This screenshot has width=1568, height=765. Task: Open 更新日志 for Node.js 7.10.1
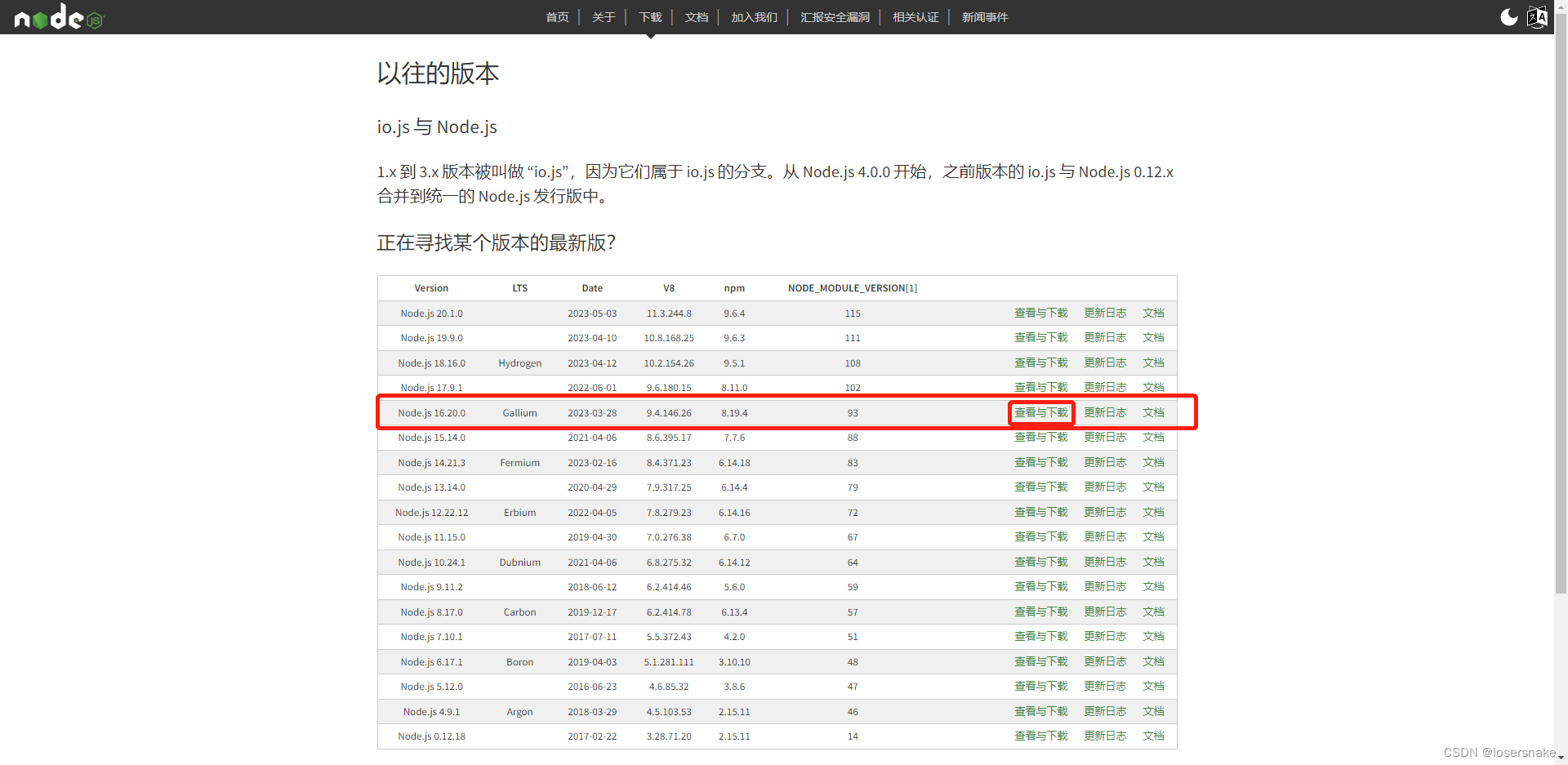(x=1105, y=637)
